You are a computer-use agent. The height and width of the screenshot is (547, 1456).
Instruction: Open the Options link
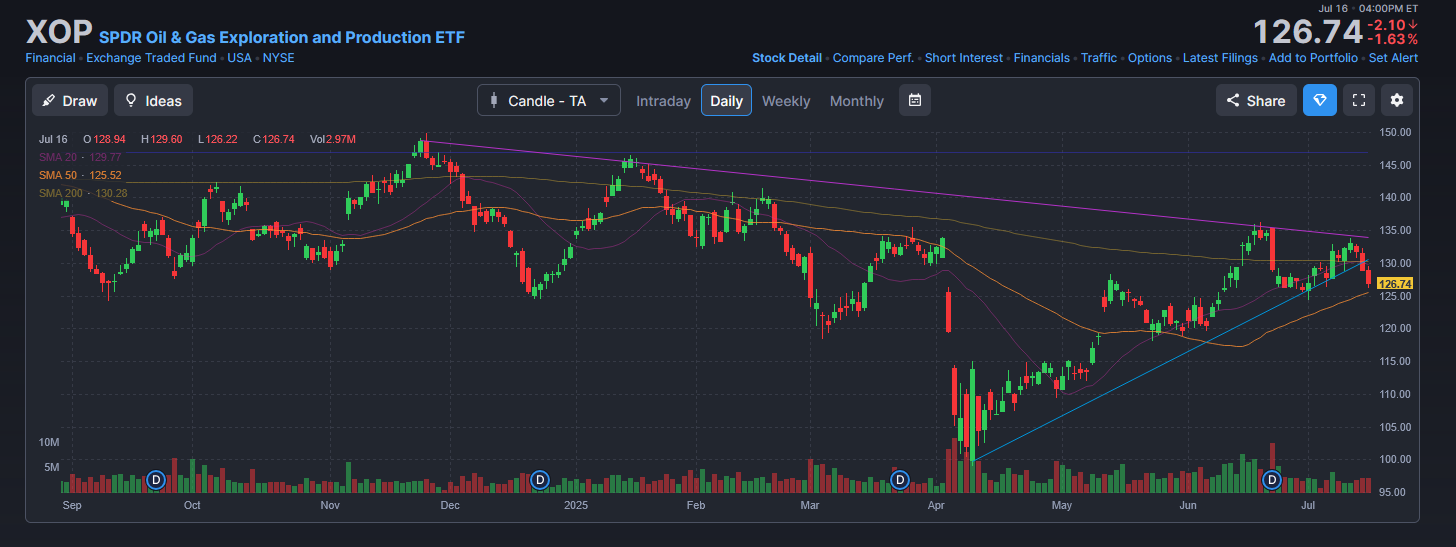pyautogui.click(x=1150, y=58)
